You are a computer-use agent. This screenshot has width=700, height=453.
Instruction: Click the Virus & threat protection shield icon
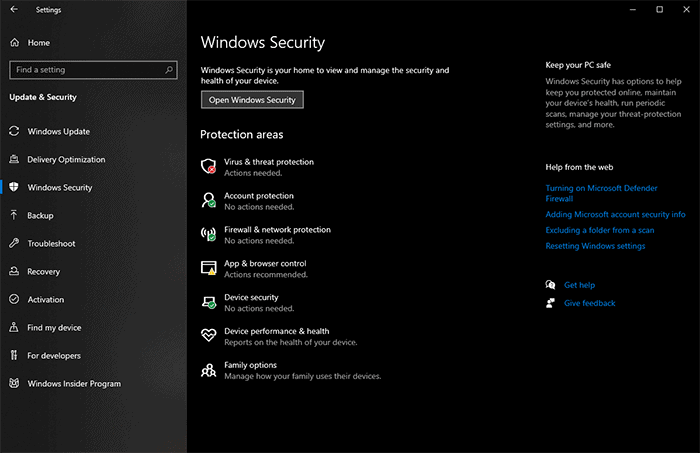208,166
